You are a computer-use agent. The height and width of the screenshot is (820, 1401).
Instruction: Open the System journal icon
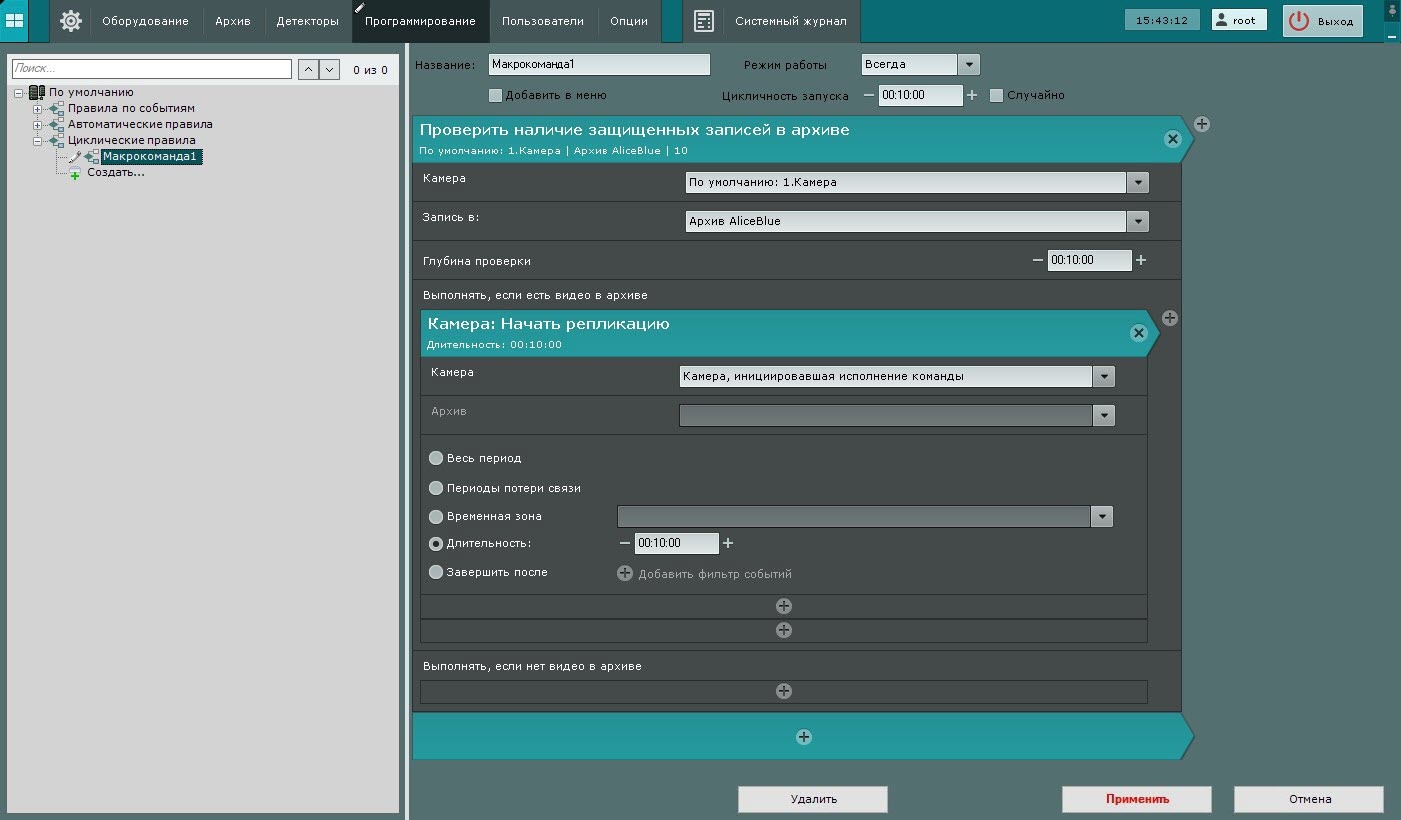click(704, 21)
